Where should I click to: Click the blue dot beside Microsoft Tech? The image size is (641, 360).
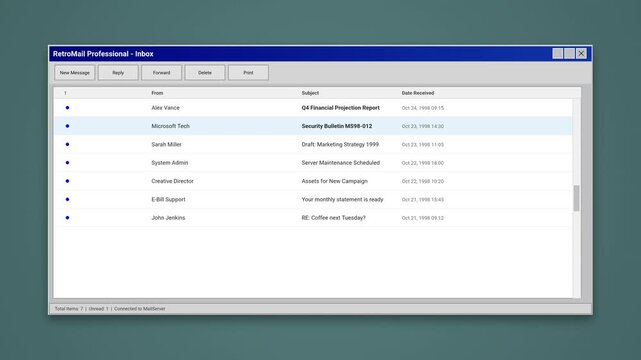pos(67,126)
